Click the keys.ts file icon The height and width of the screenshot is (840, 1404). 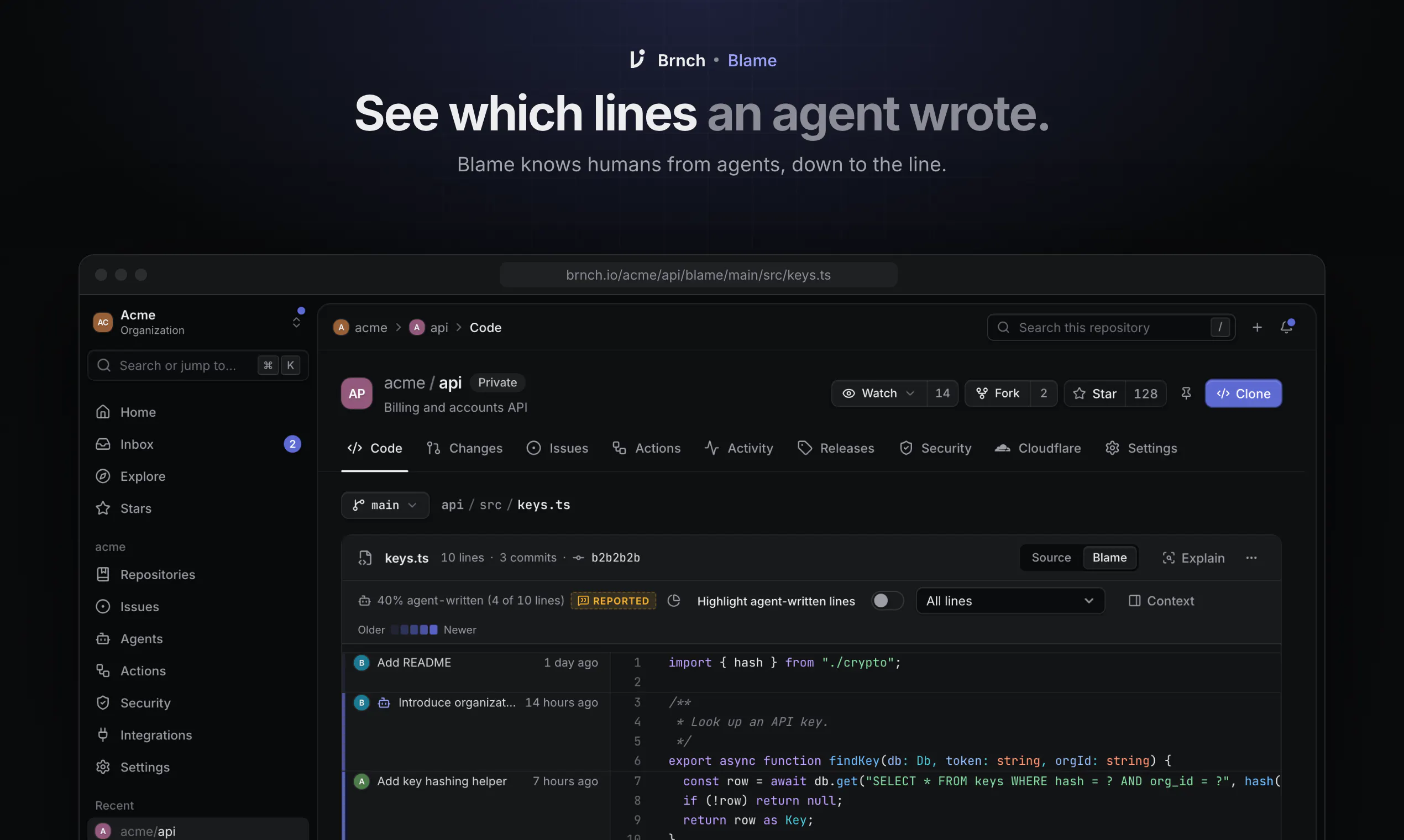(x=365, y=558)
